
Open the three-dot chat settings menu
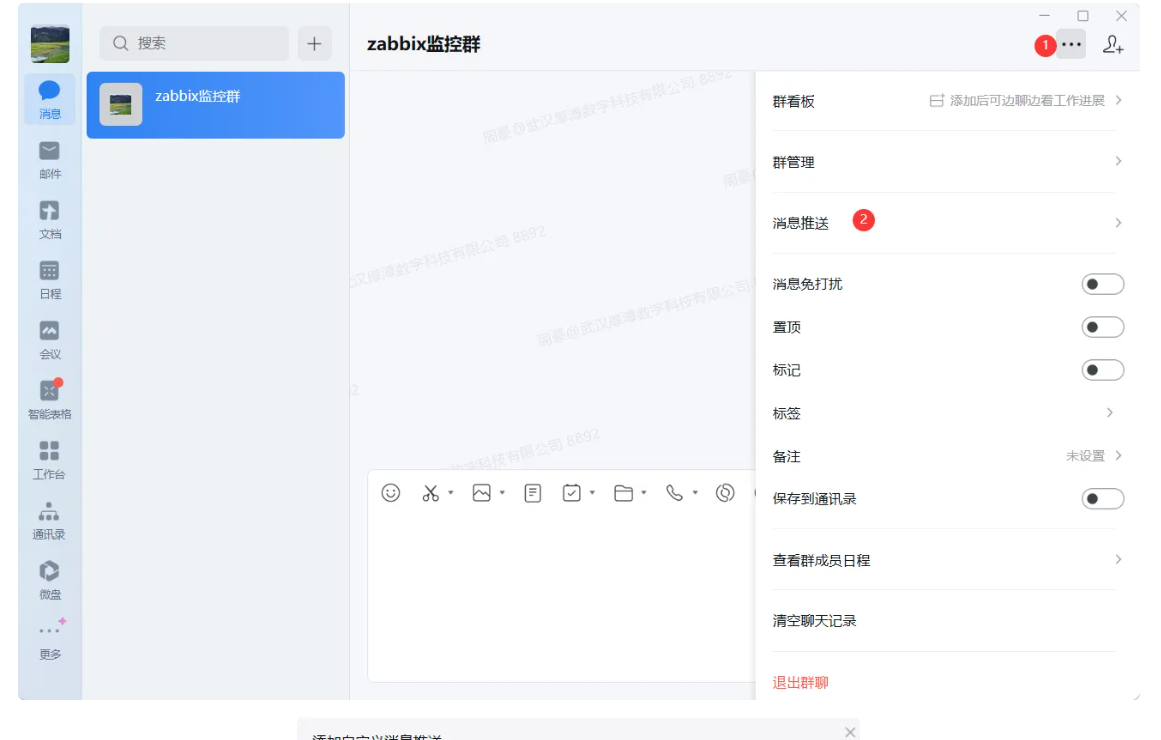point(1071,45)
